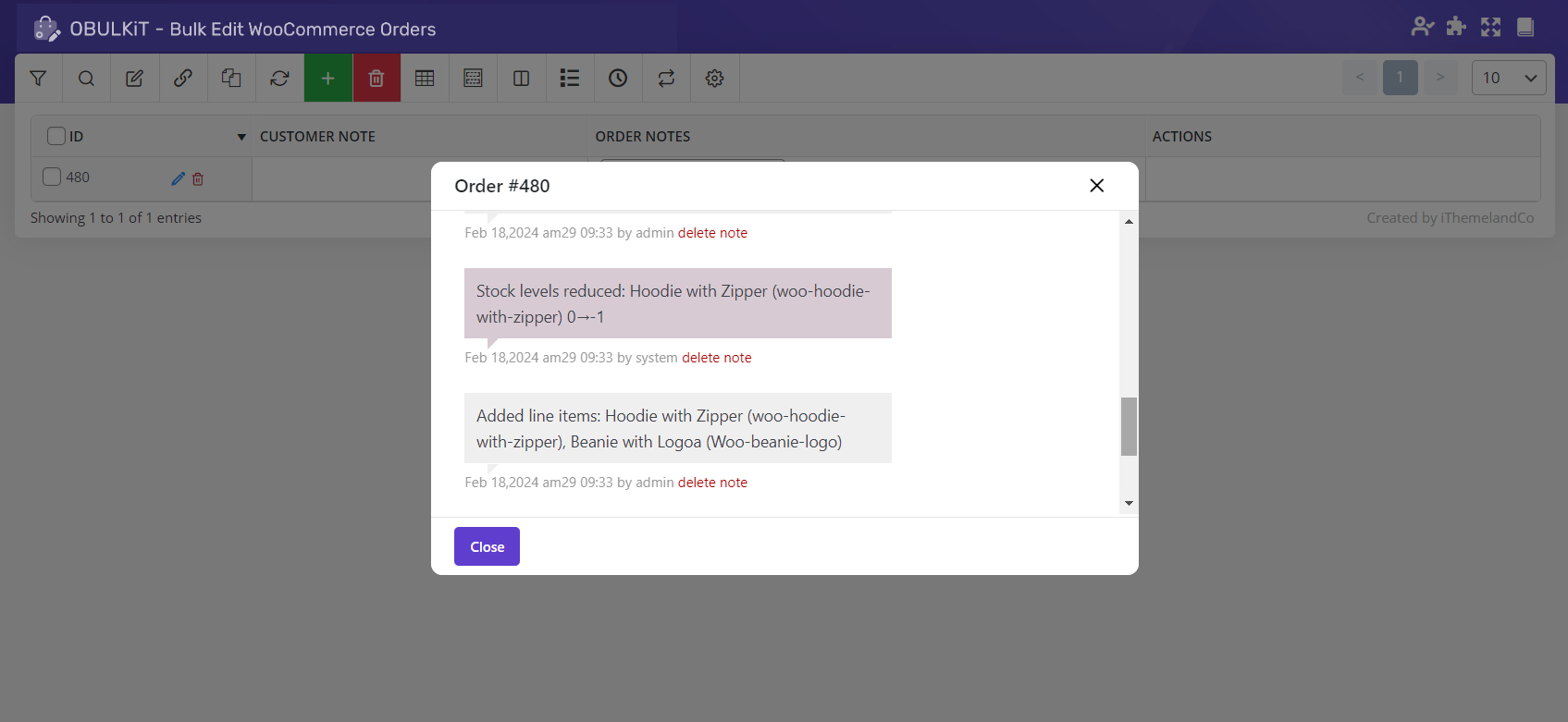Expand the ID column dropdown arrow
Viewport: 1568px width, 722px height.
pos(241,137)
